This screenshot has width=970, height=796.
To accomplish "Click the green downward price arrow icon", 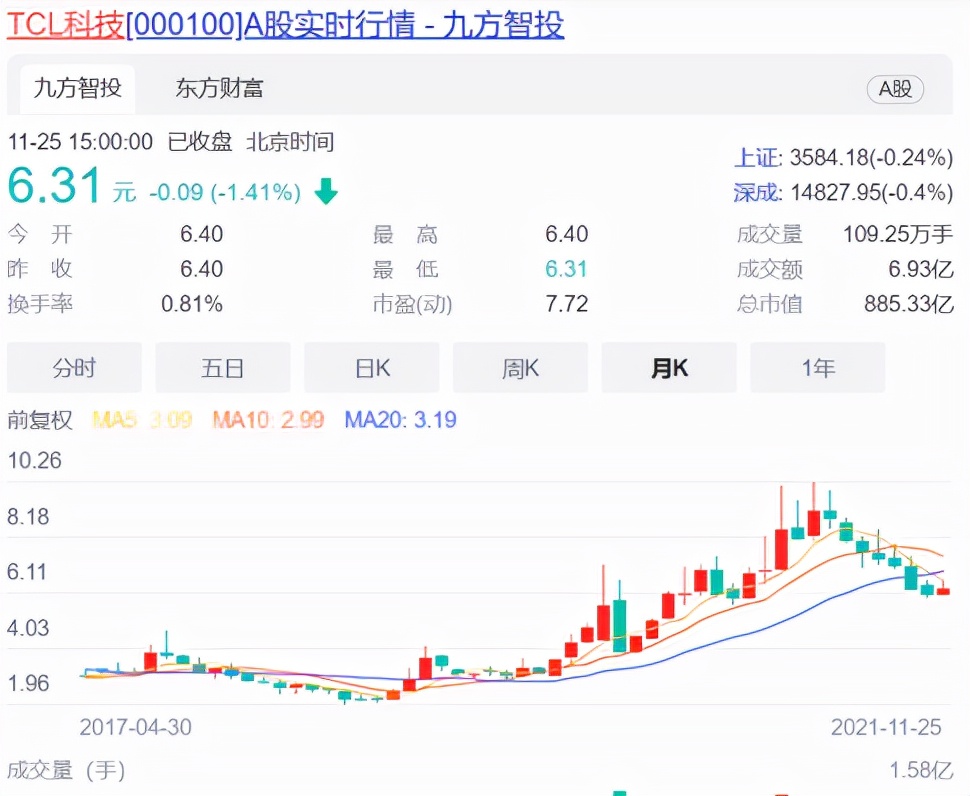I will pos(325,192).
